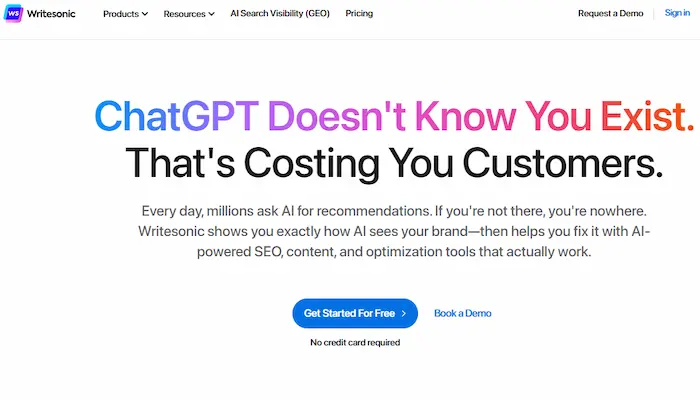Viewport: 700px width, 400px height.
Task: Go to AI Search Visibility (GEO)
Action: 280,13
